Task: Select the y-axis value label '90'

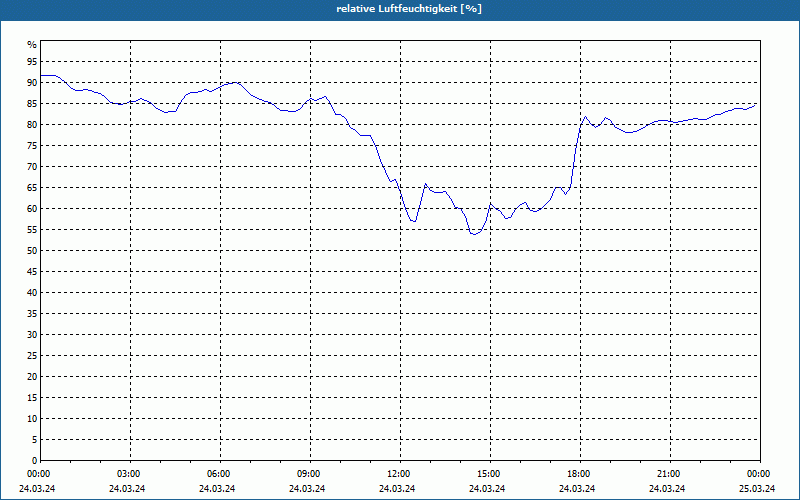Action: [x=32, y=83]
